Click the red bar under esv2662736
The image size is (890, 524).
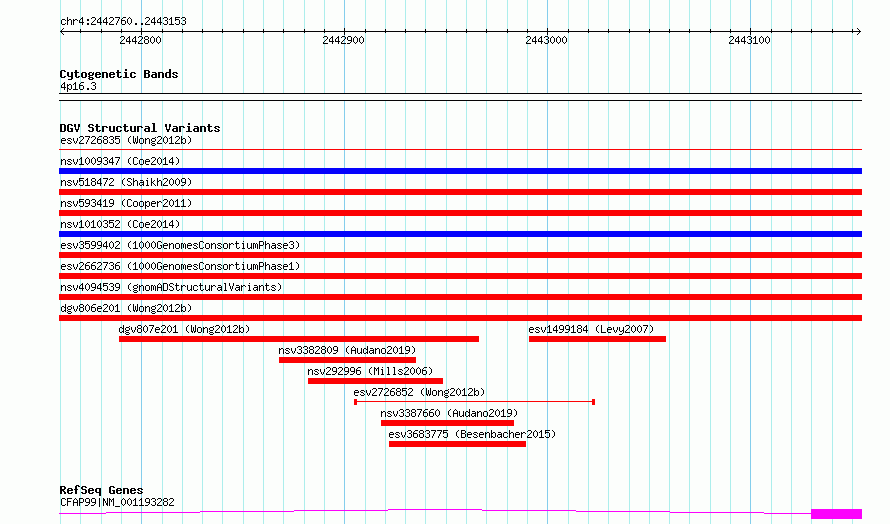460,276
